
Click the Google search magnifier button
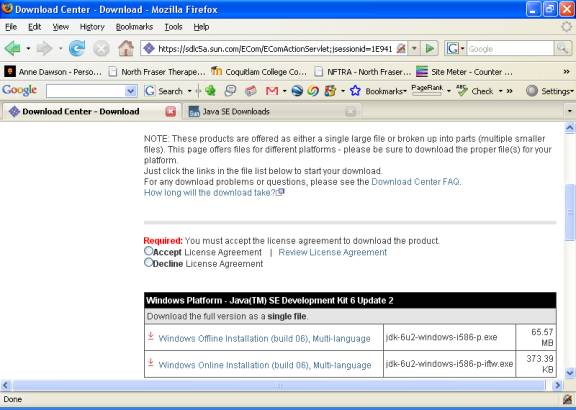[562, 48]
